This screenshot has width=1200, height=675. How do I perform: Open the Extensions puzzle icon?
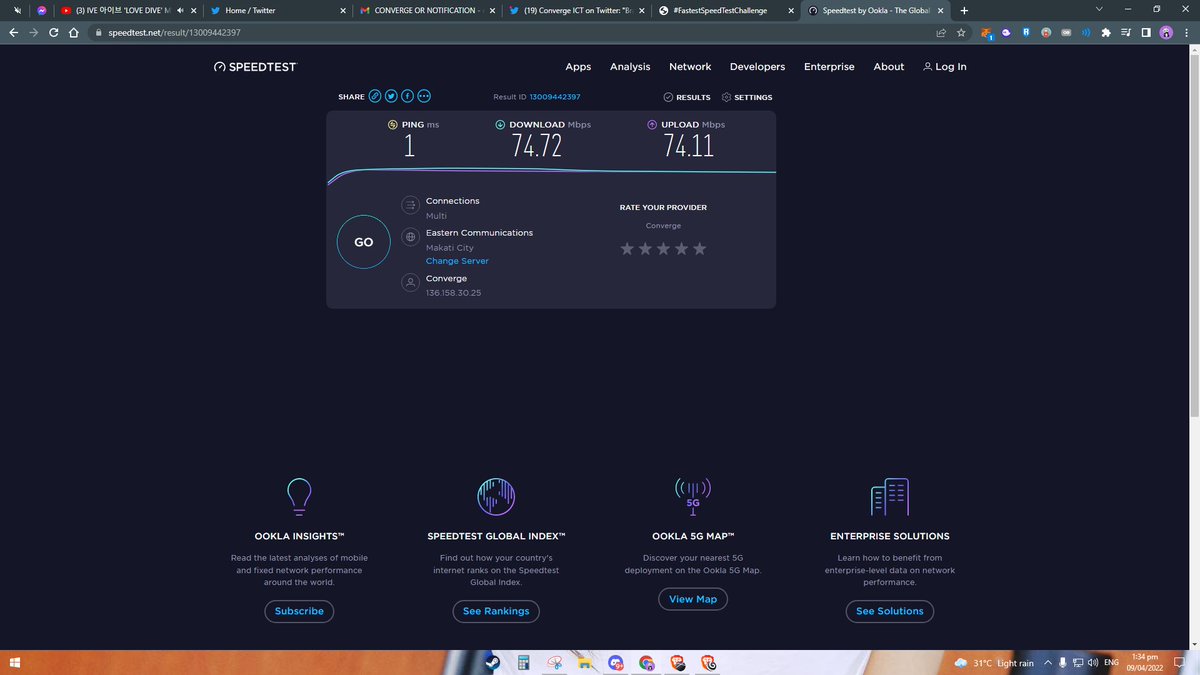1105,32
